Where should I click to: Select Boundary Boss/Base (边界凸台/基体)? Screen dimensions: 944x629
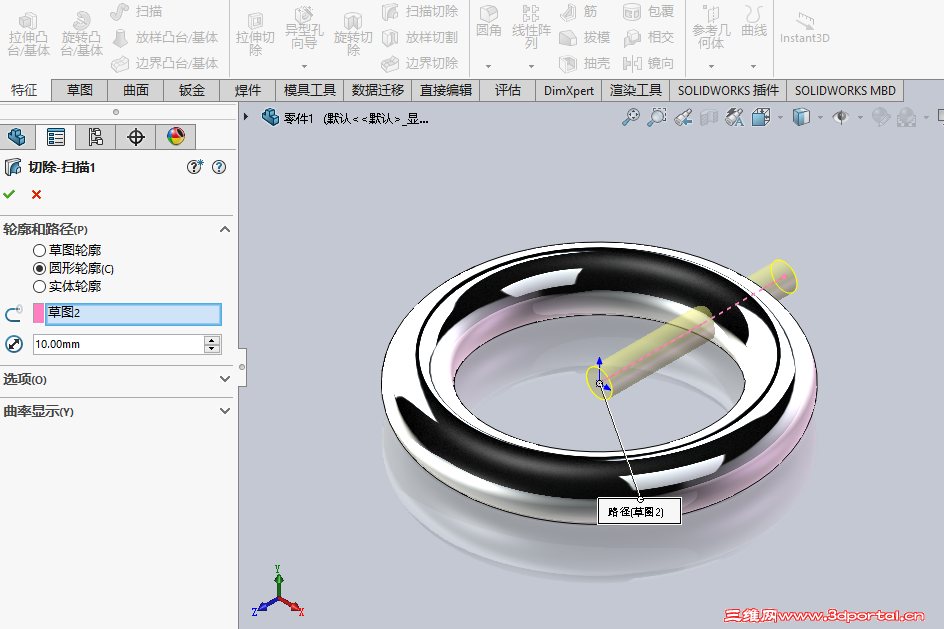165,63
